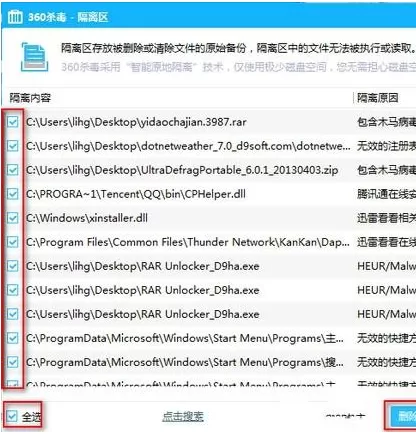The width and height of the screenshot is (416, 434).
Task: Toggle checkbox for Thunder Network\KanKan row
Action: click(13, 242)
